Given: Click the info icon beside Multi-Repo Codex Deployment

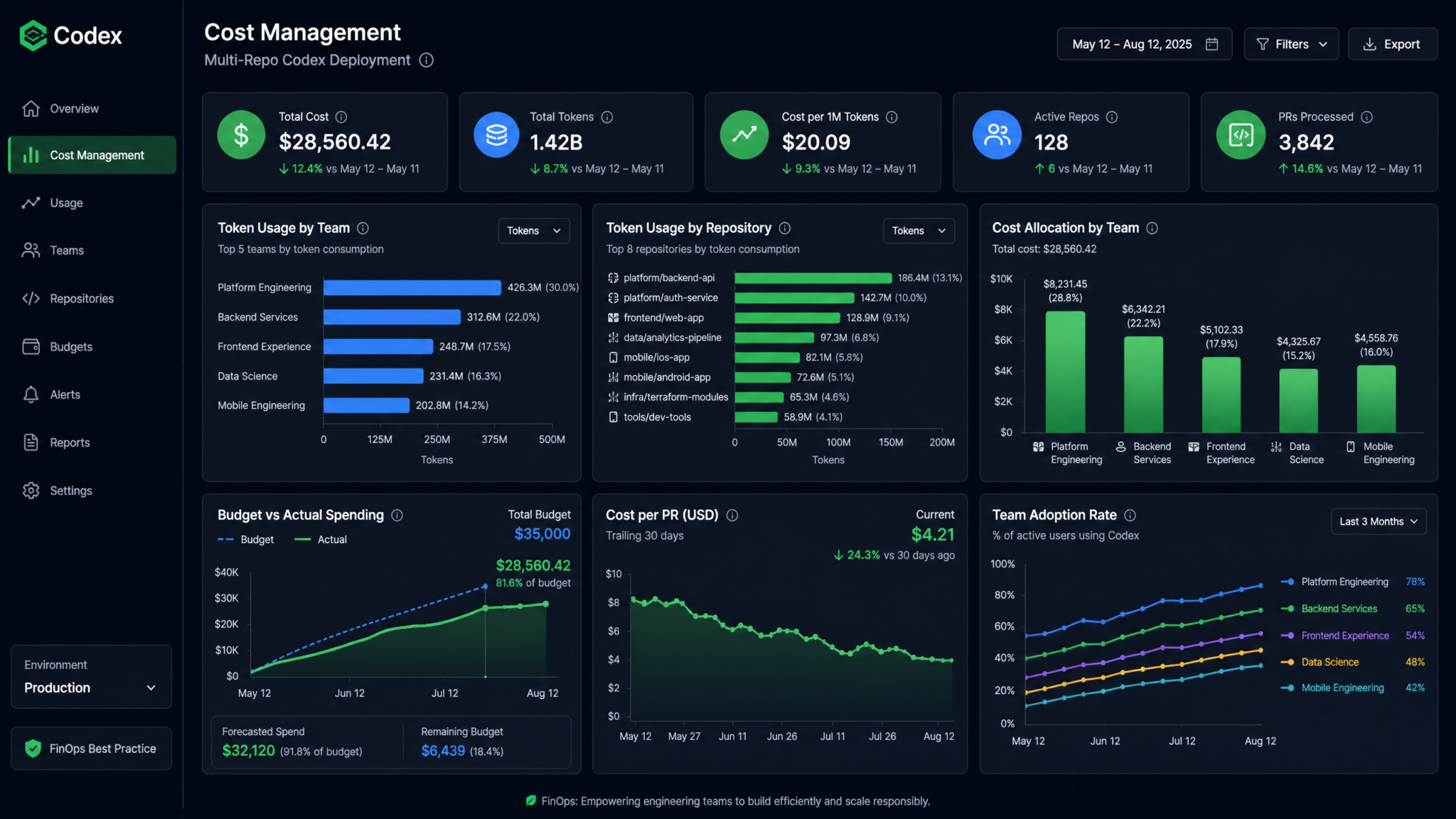Looking at the screenshot, I should click(x=427, y=60).
